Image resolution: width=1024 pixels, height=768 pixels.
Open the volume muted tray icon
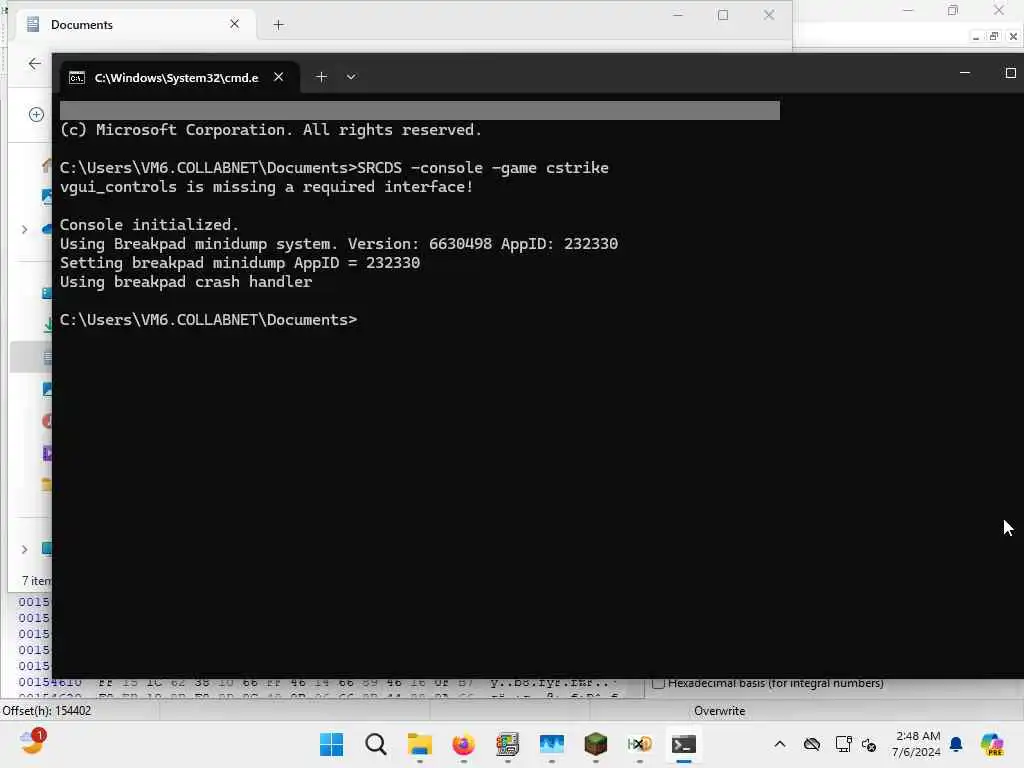869,744
